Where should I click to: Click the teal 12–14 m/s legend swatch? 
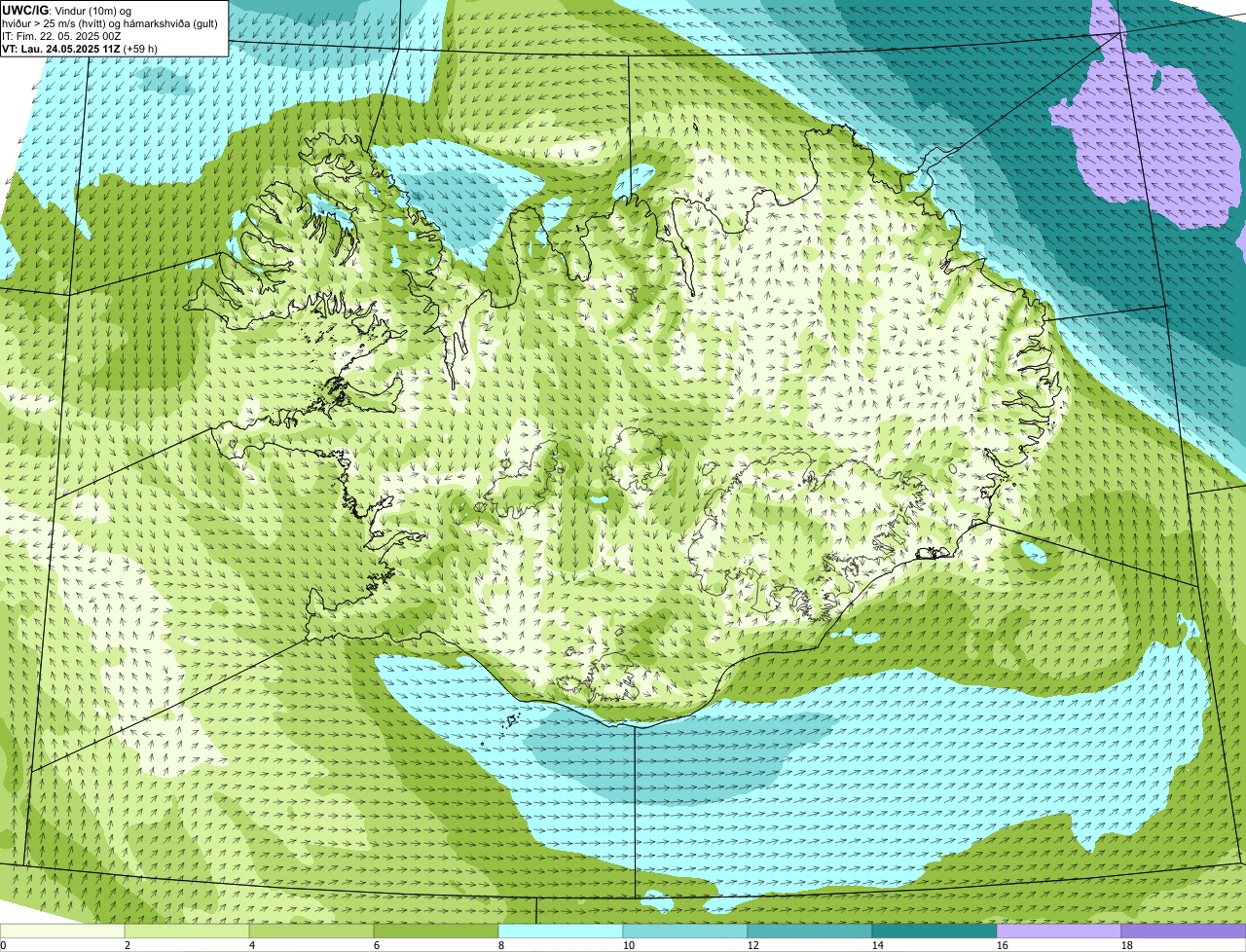click(x=810, y=932)
